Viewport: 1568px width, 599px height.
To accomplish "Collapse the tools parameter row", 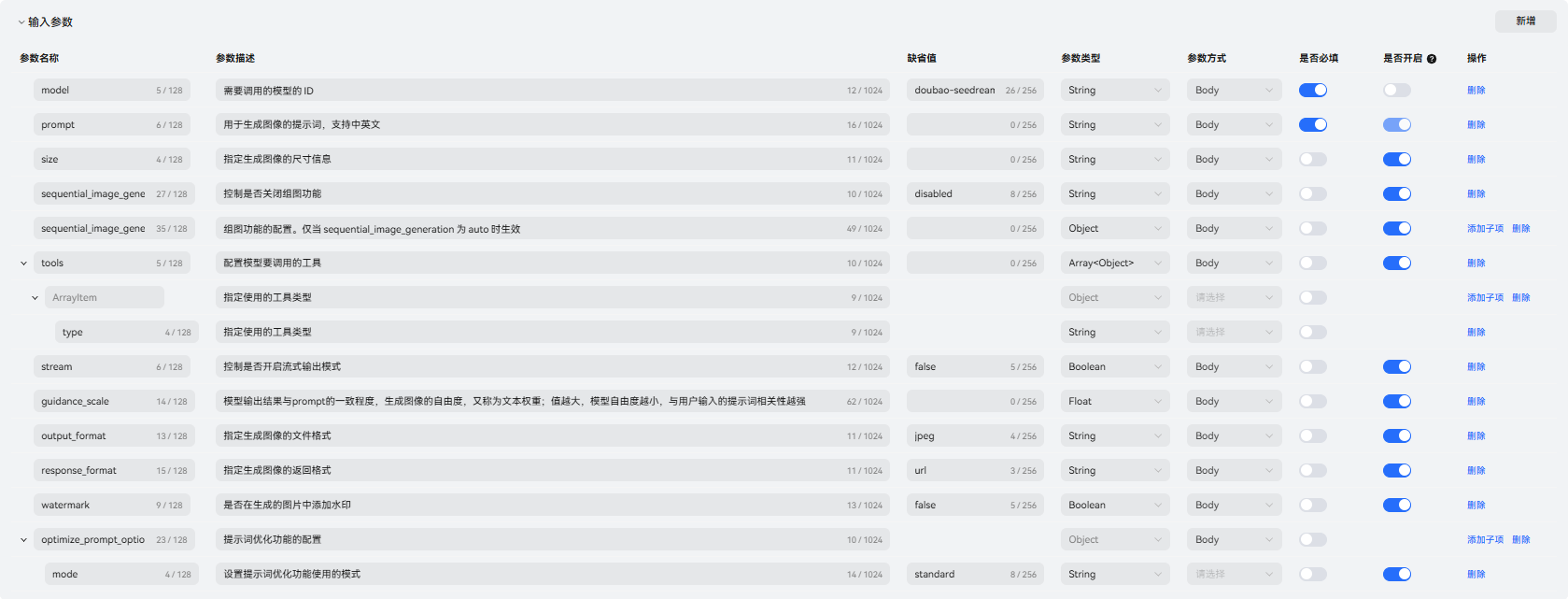I will click(23, 264).
